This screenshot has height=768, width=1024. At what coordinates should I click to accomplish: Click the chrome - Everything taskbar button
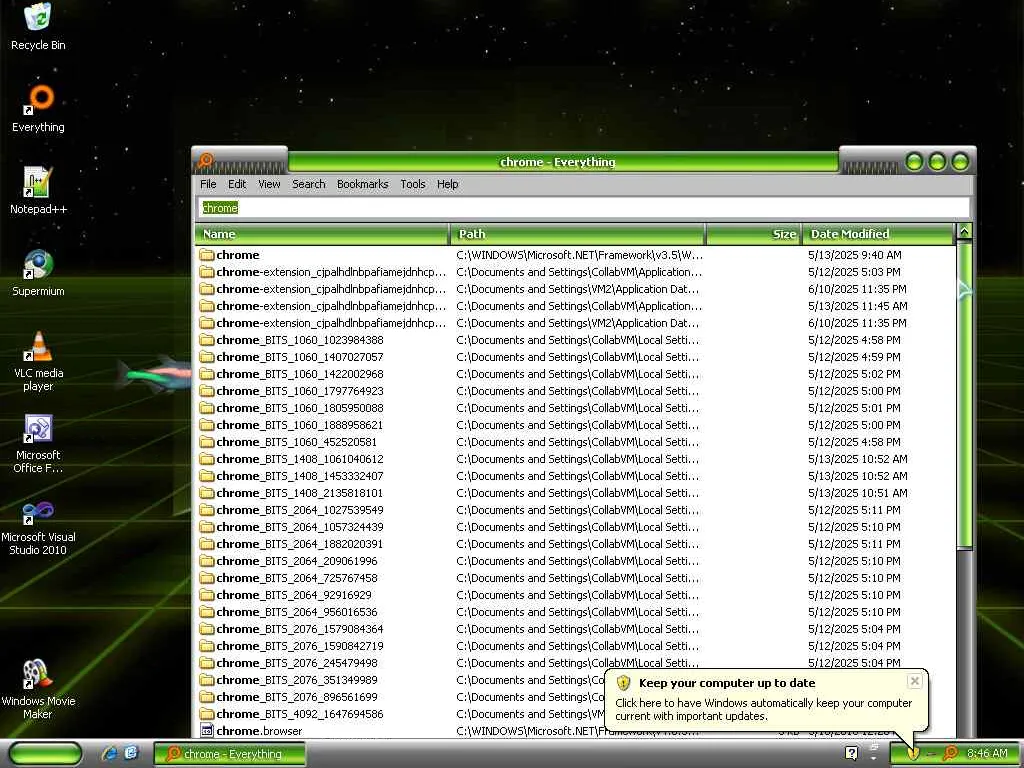[230, 754]
